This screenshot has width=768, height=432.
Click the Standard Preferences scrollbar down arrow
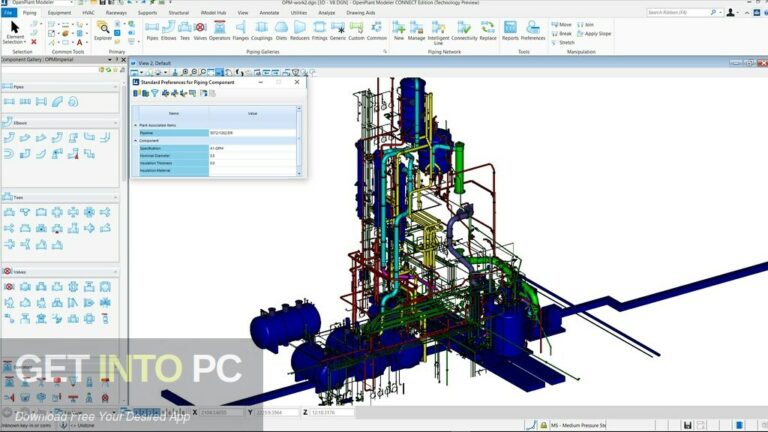point(299,173)
